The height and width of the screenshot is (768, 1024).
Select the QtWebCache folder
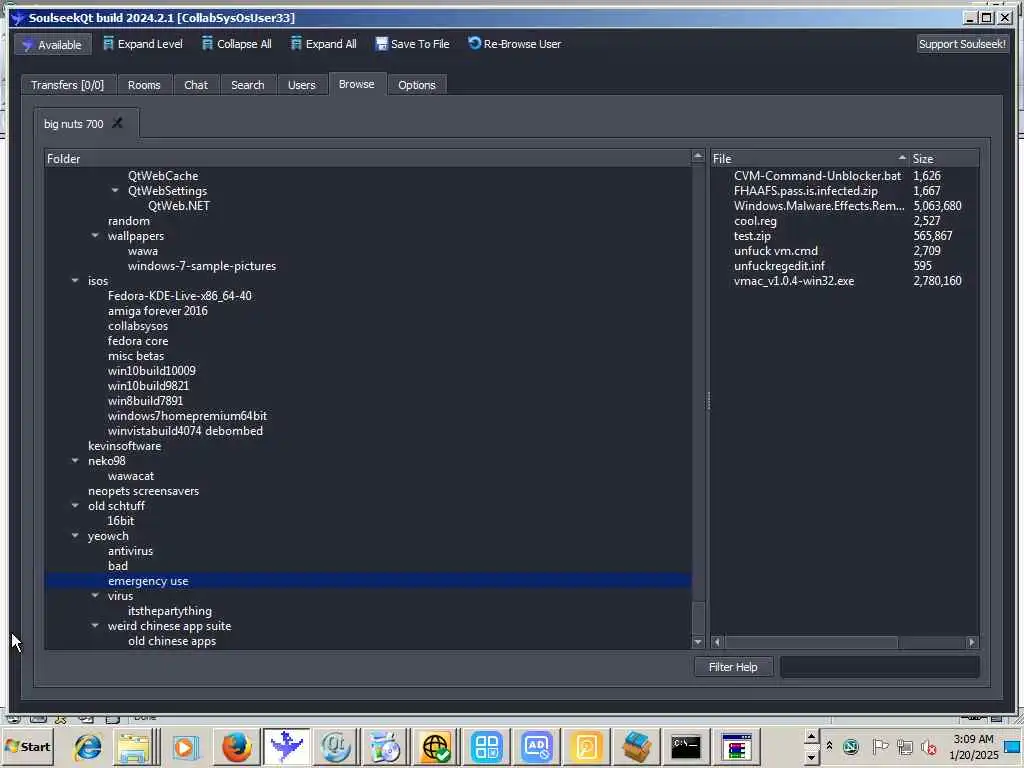click(x=163, y=176)
